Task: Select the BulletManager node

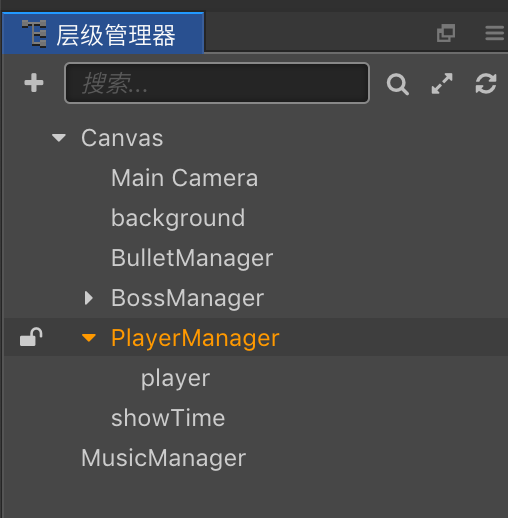Action: tap(192, 258)
